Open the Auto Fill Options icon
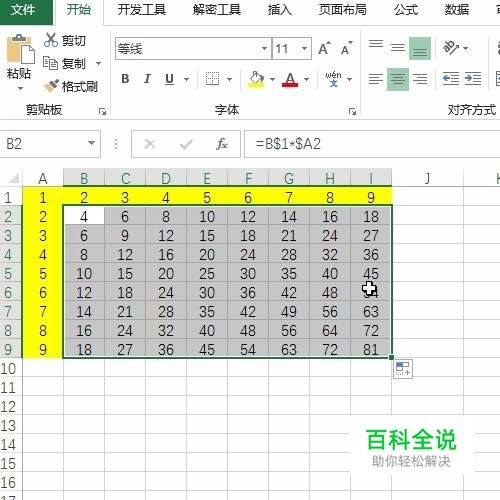500x500 pixels. pyautogui.click(x=403, y=369)
